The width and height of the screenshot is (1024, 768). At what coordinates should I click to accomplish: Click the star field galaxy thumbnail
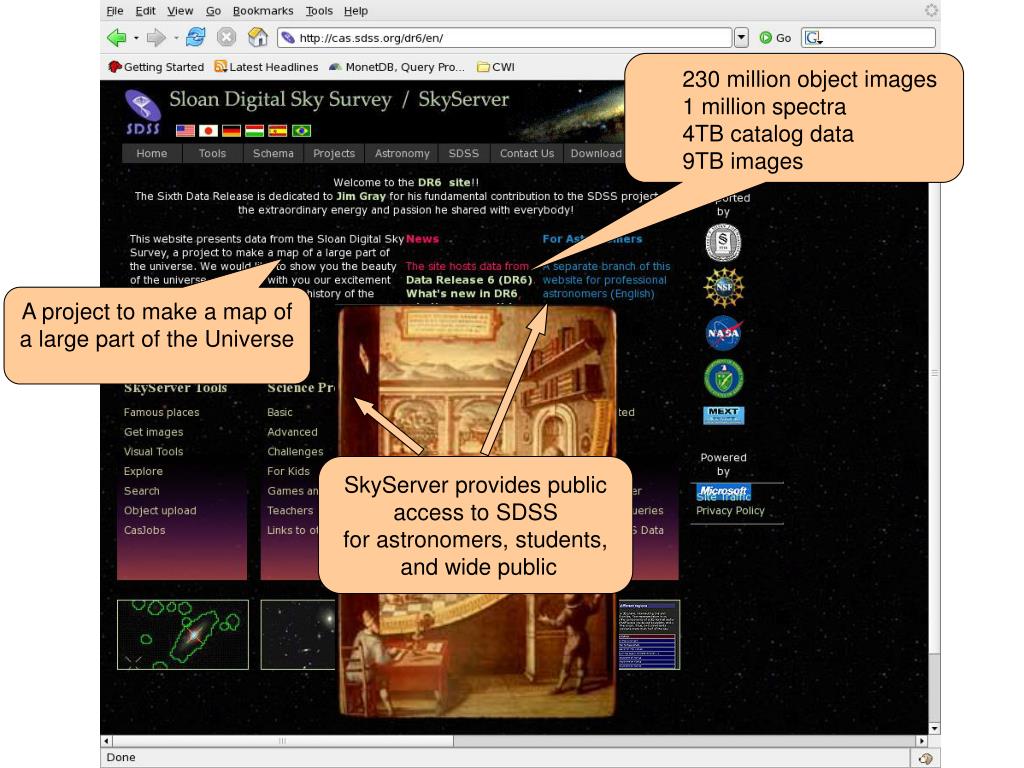[x=298, y=635]
